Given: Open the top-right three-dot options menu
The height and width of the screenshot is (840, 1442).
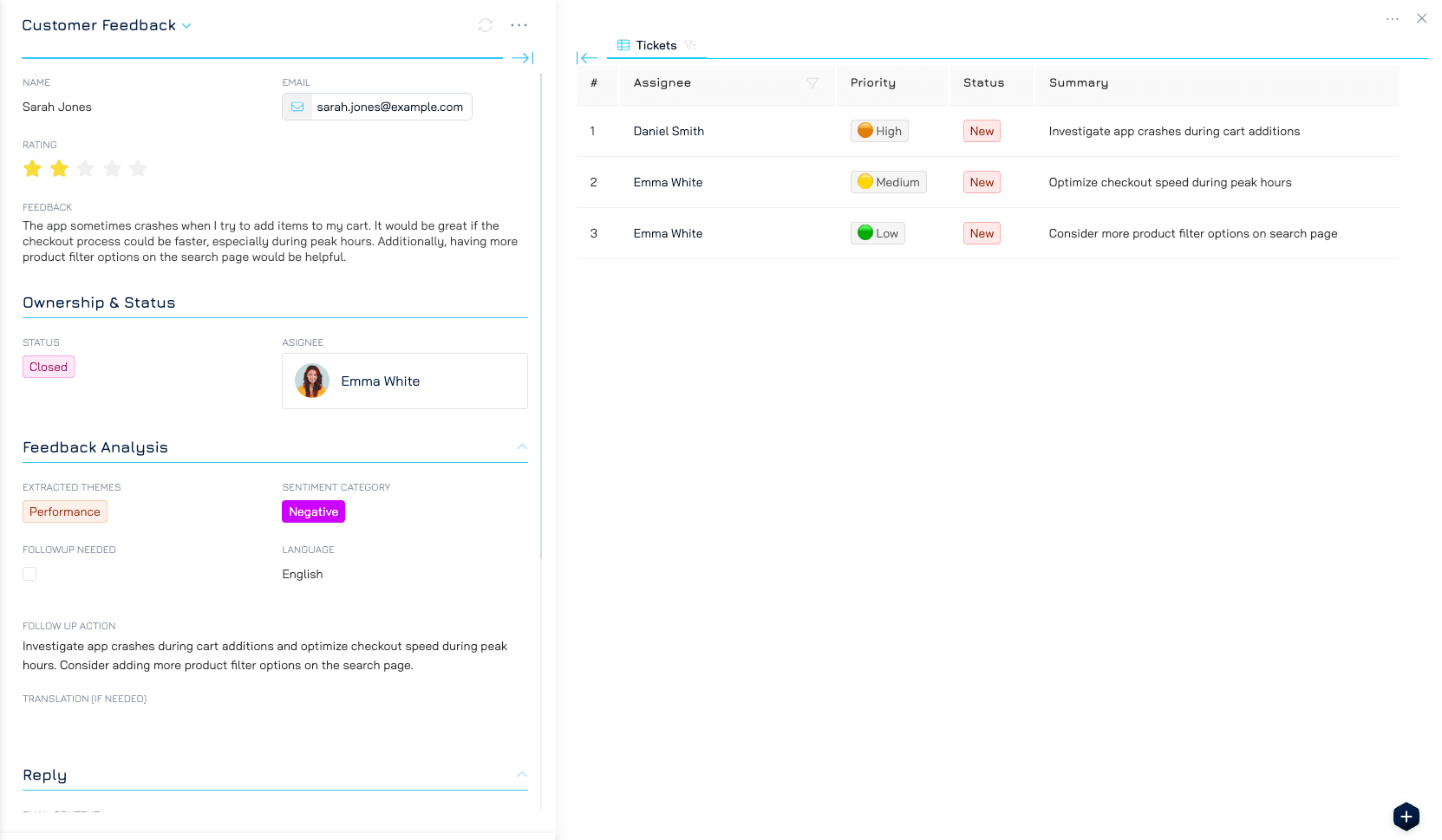Looking at the screenshot, I should 1392,19.
